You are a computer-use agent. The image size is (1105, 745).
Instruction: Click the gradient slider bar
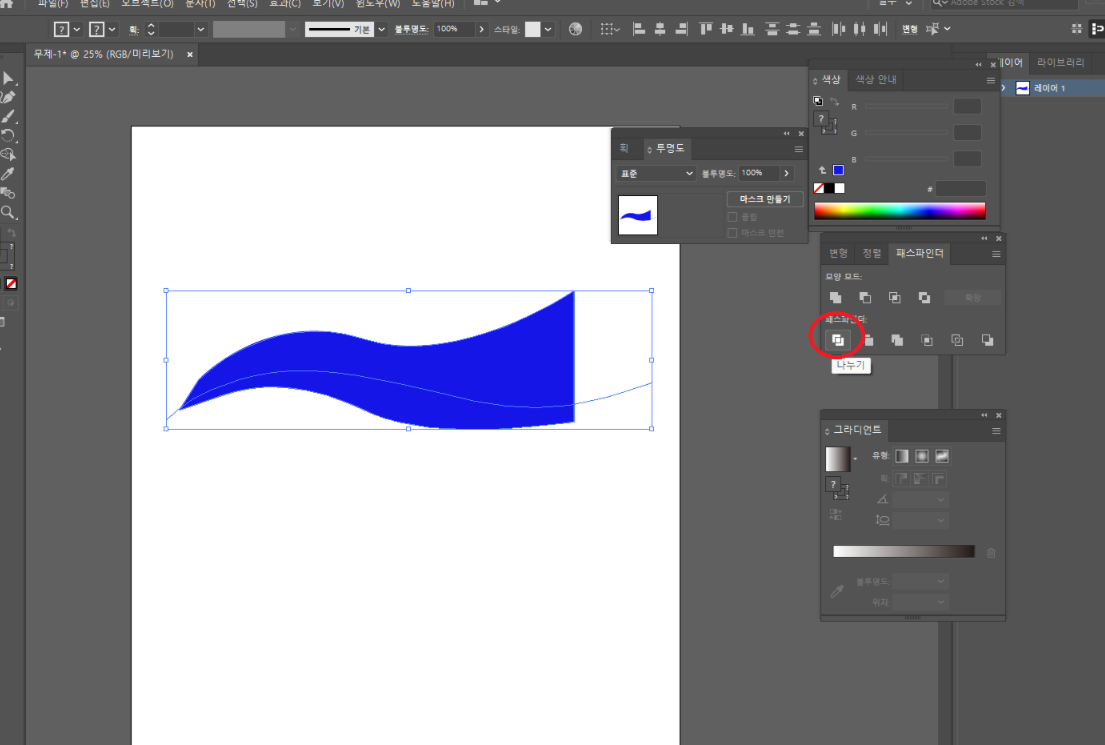click(x=903, y=551)
